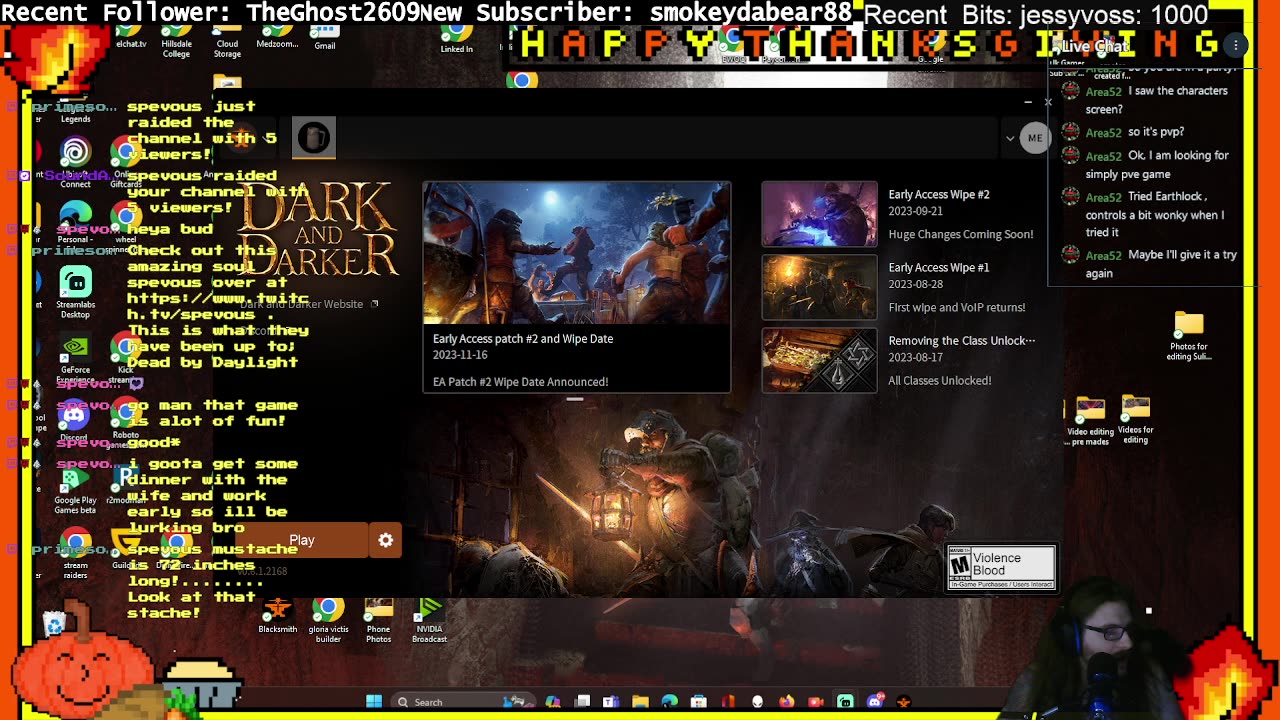Open Hillsdale College desktop shortcut
The image size is (1280, 720).
pos(176,42)
